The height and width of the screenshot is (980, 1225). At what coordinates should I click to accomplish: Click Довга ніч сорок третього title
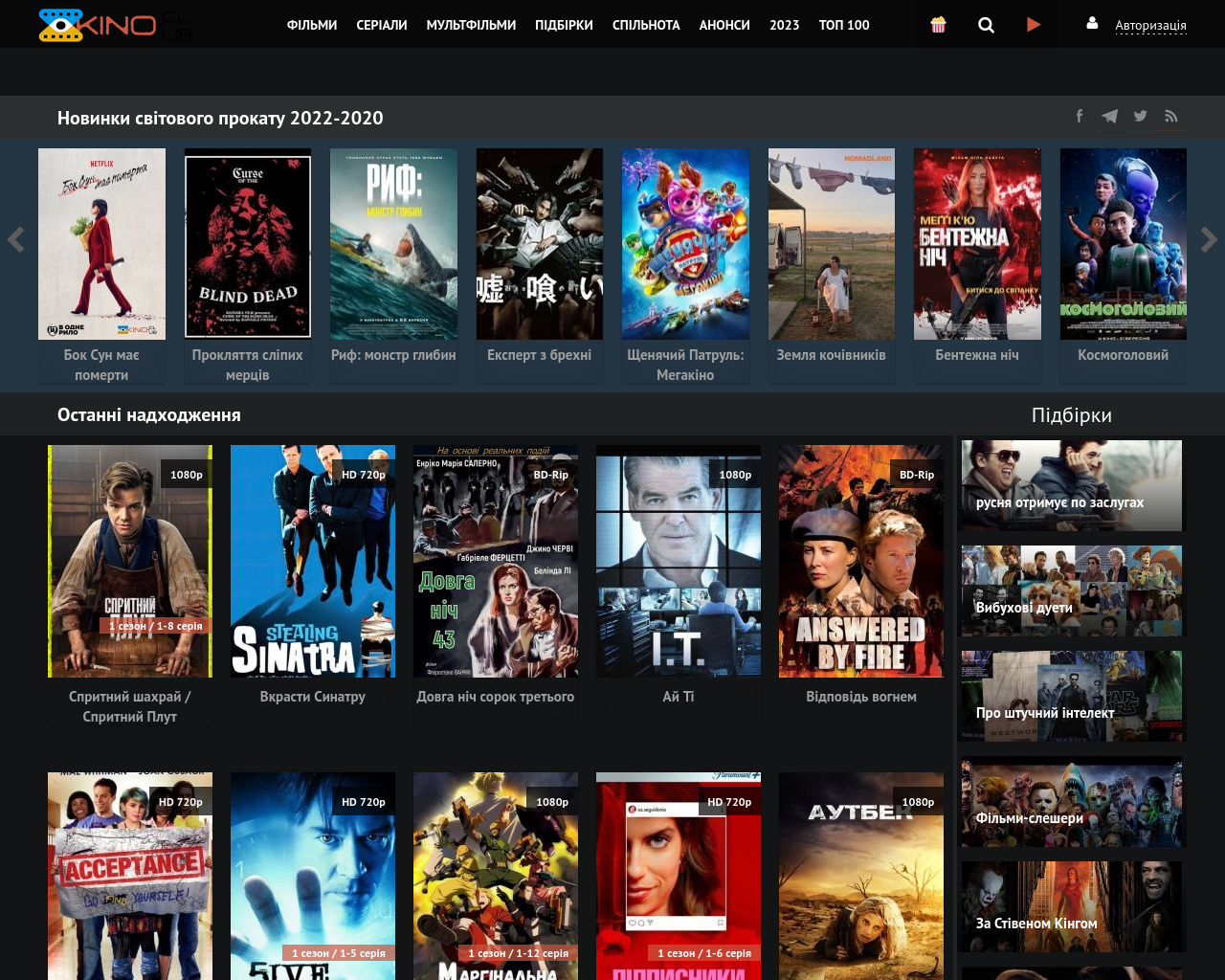[496, 697]
